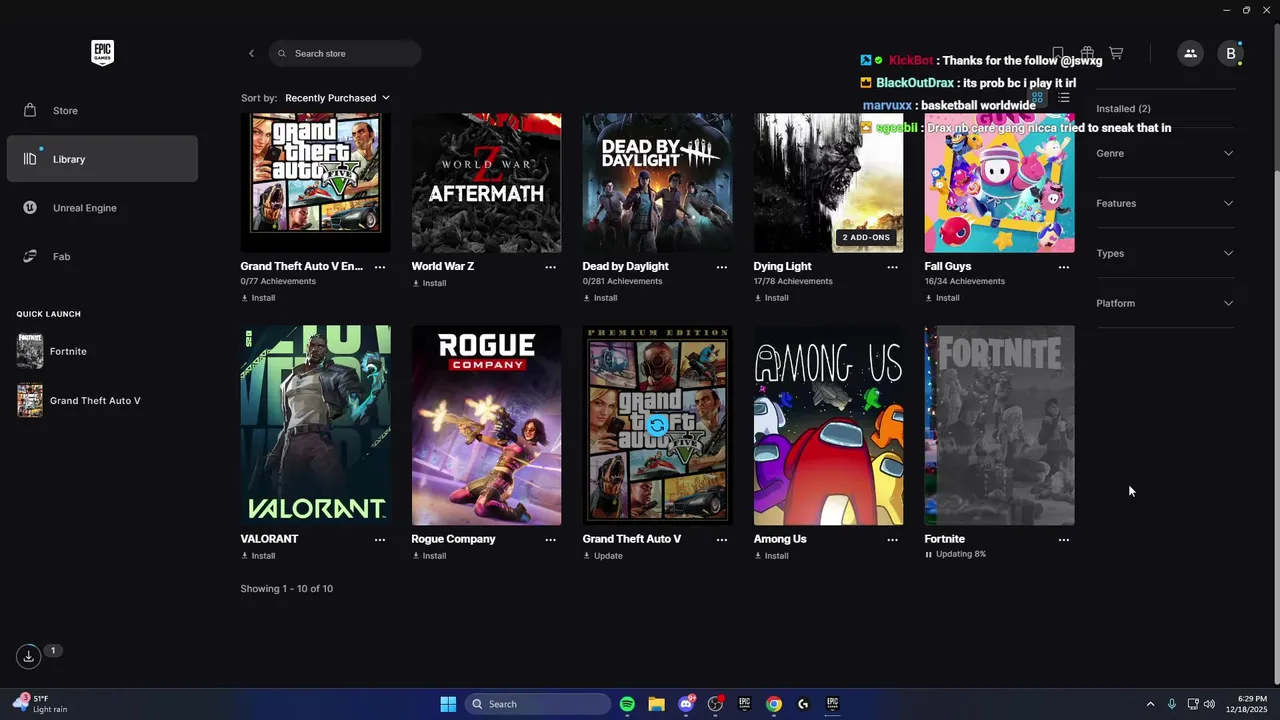
Task: Open Unreal Engine in the sidebar
Action: click(x=102, y=208)
